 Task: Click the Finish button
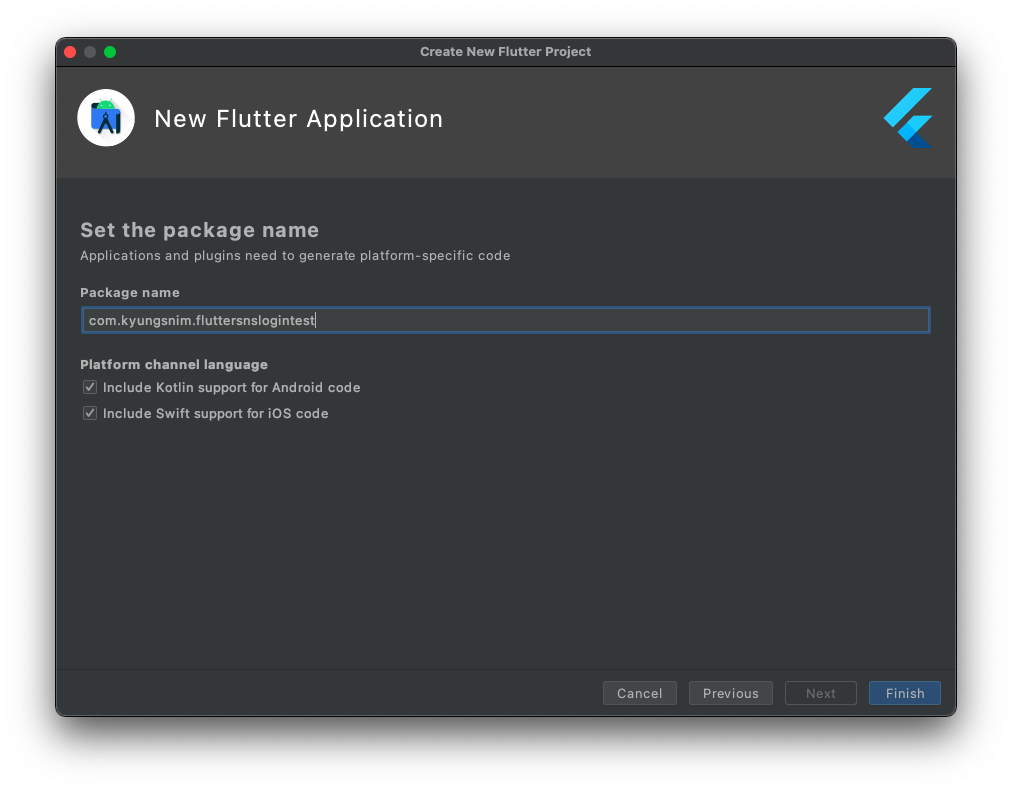coord(904,693)
